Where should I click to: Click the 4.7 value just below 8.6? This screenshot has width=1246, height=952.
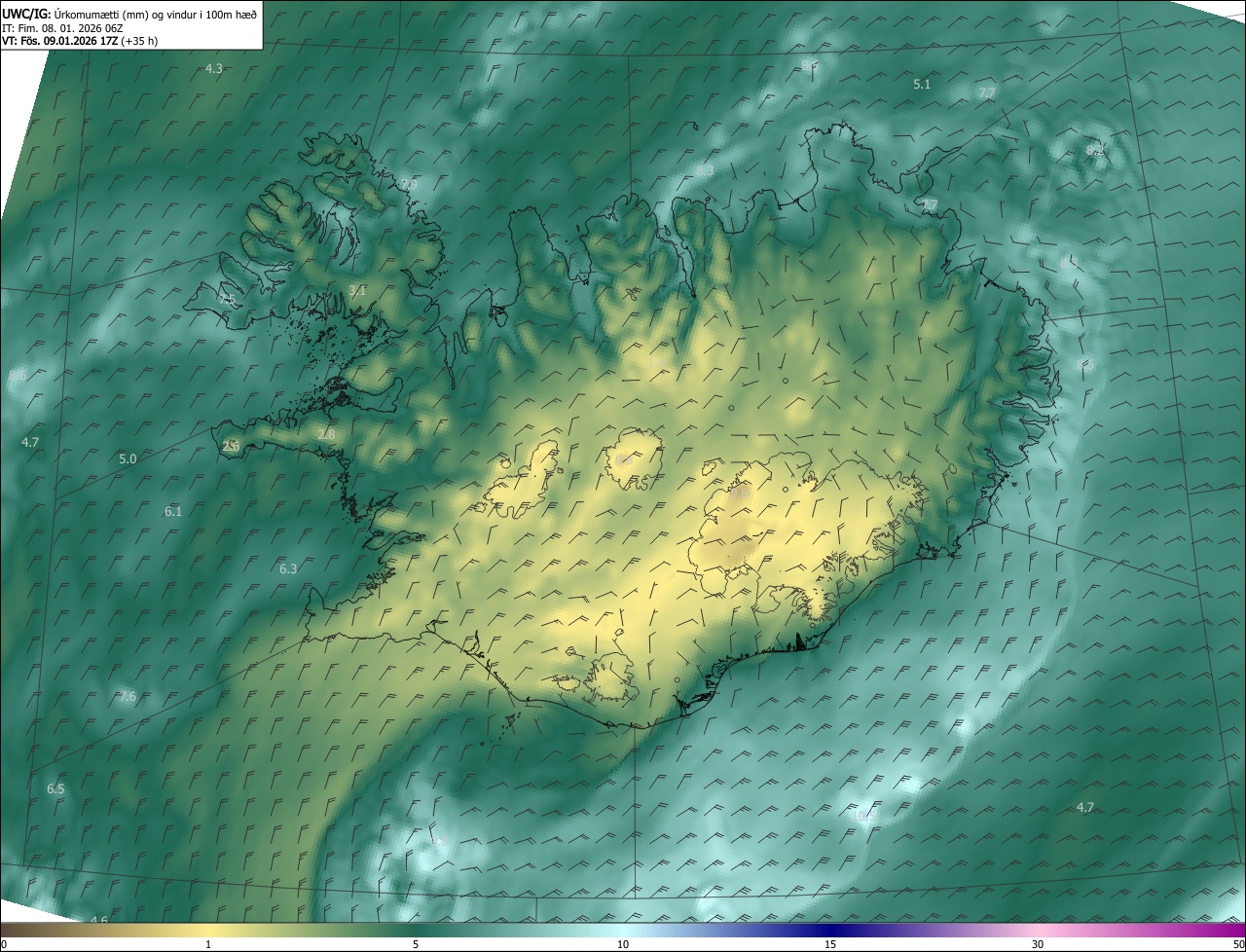point(30,442)
